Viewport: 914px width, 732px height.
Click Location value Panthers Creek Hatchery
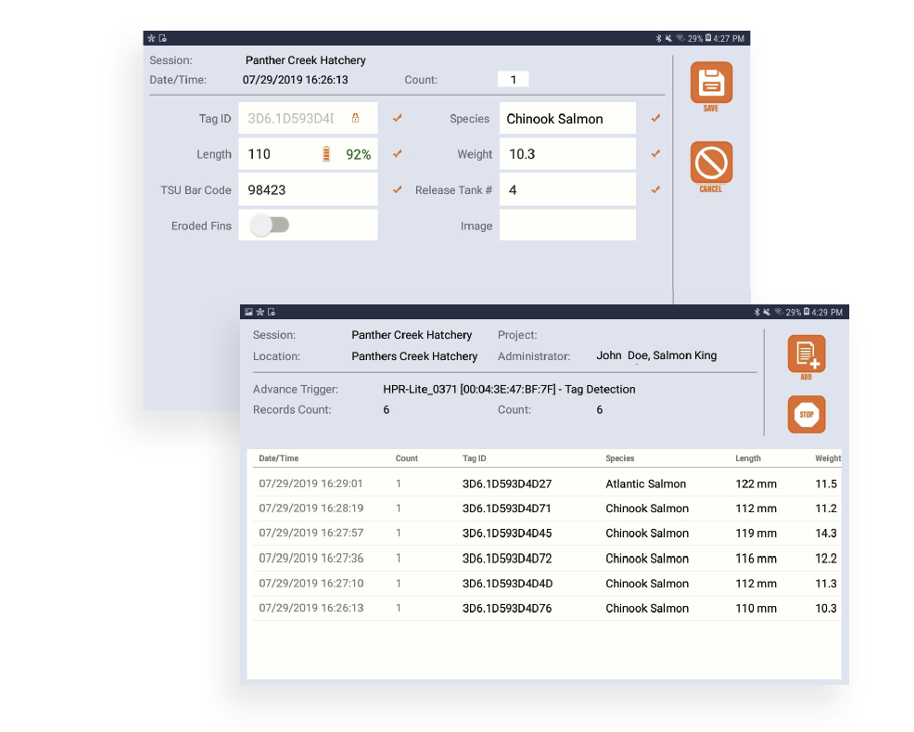point(414,356)
